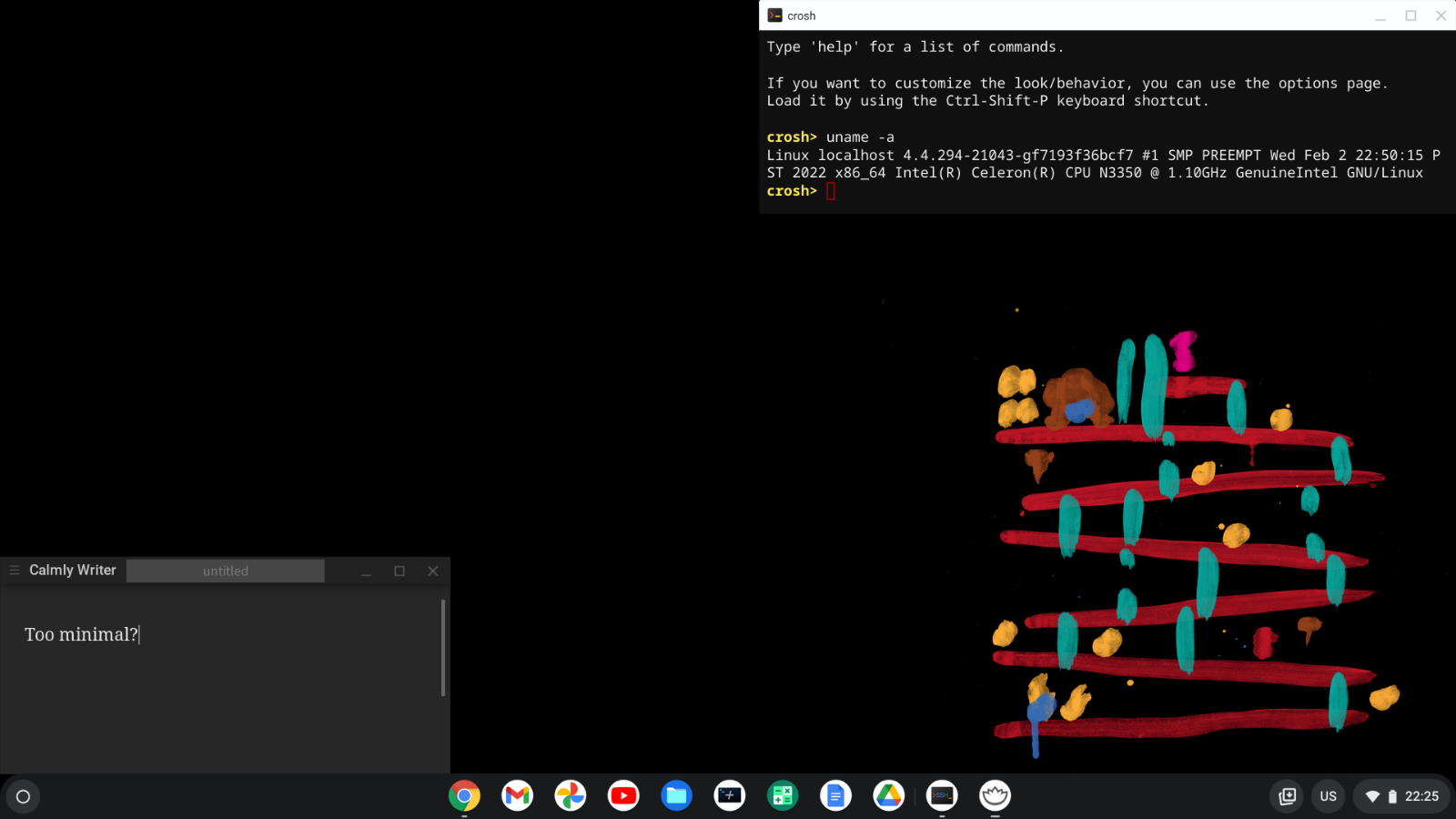Open the tote holding space icon

coord(1287,796)
